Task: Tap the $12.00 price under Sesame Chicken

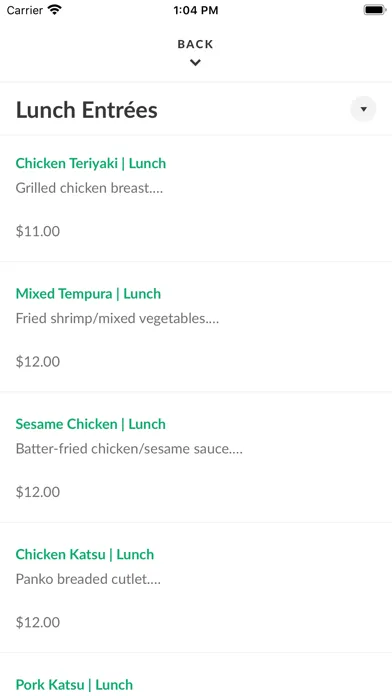Action: pos(38,492)
